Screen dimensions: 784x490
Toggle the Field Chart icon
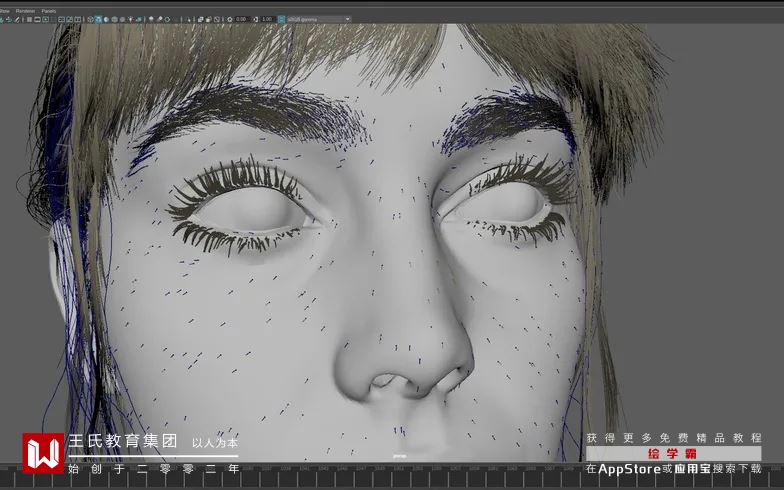click(62, 20)
